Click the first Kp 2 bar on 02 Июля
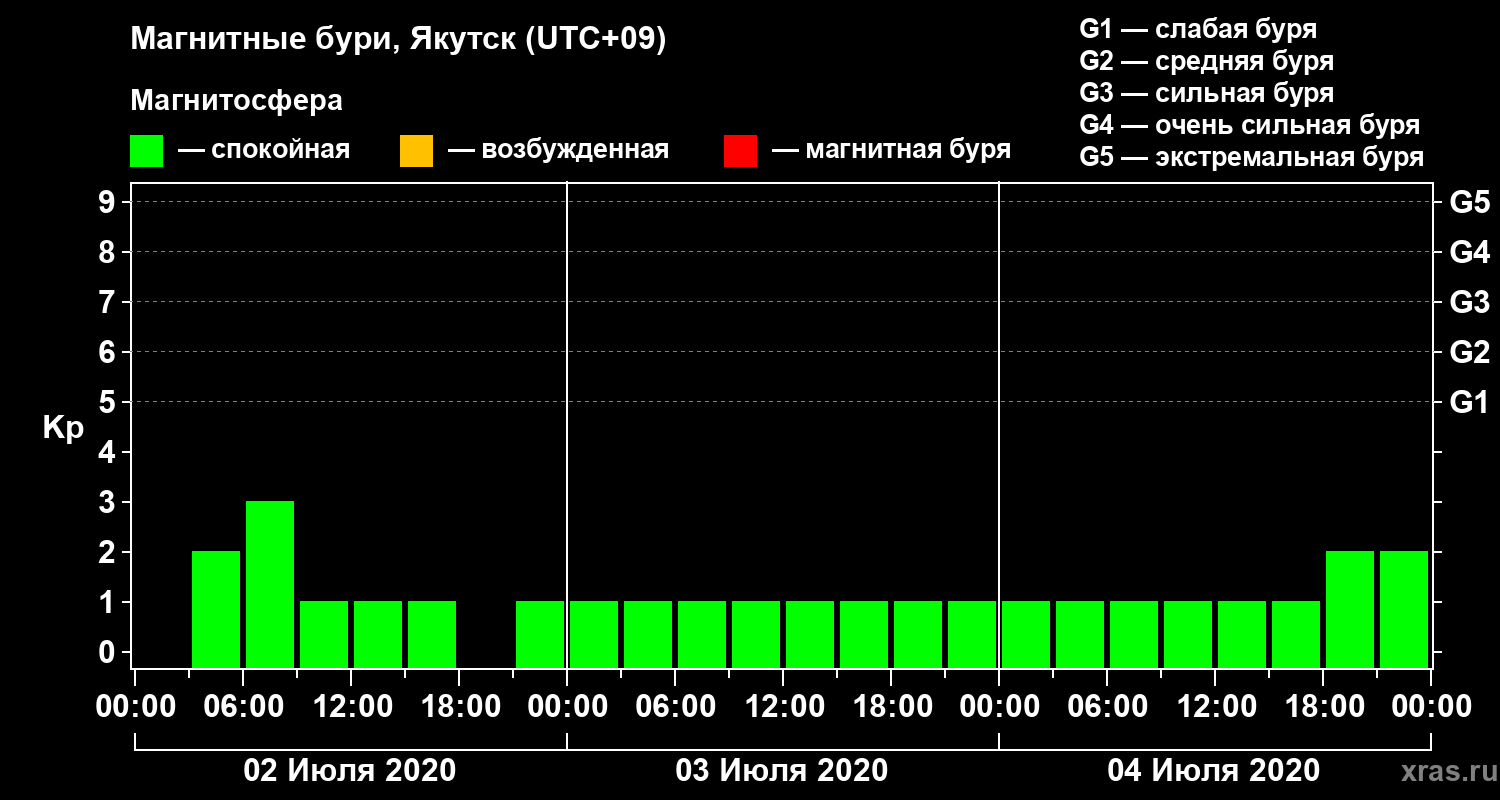This screenshot has height=800, width=1500. click(216, 609)
